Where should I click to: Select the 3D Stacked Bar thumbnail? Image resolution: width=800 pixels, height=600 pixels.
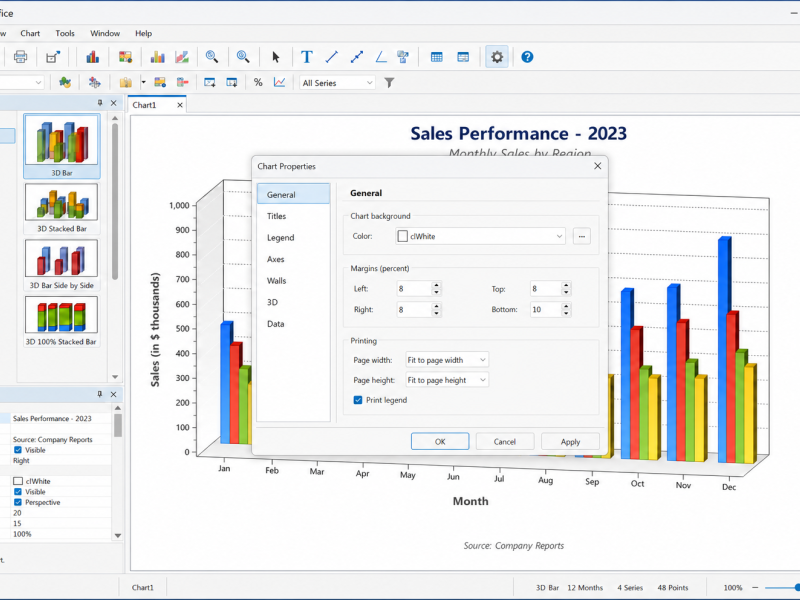62,208
